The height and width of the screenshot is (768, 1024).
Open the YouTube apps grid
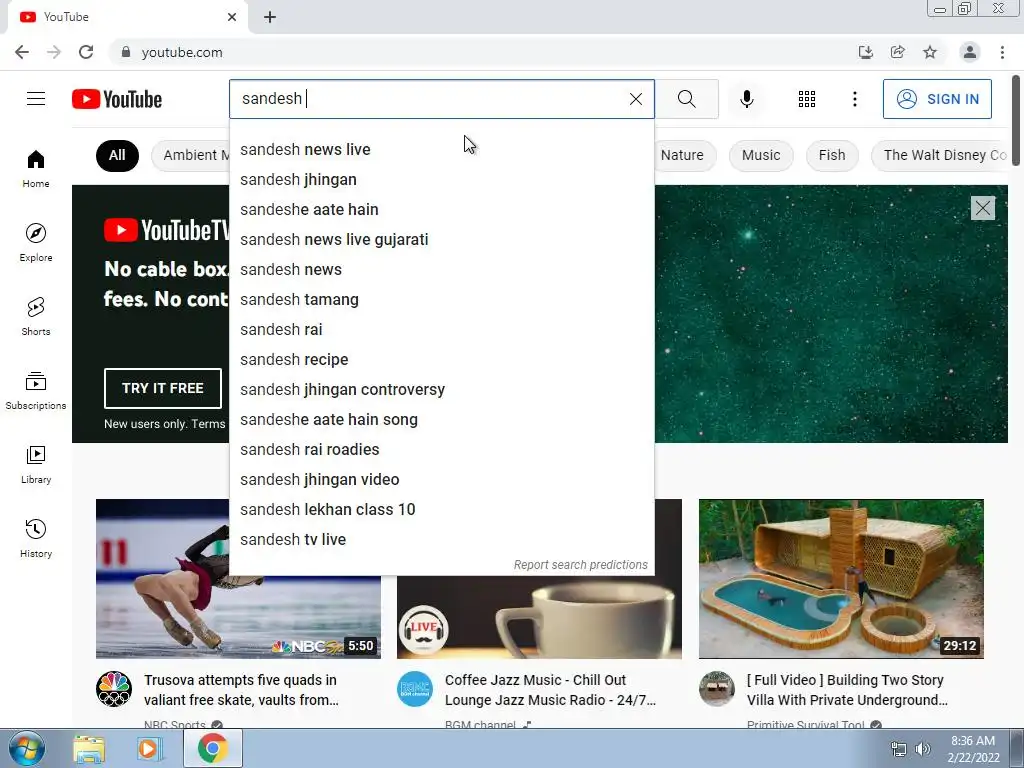807,99
